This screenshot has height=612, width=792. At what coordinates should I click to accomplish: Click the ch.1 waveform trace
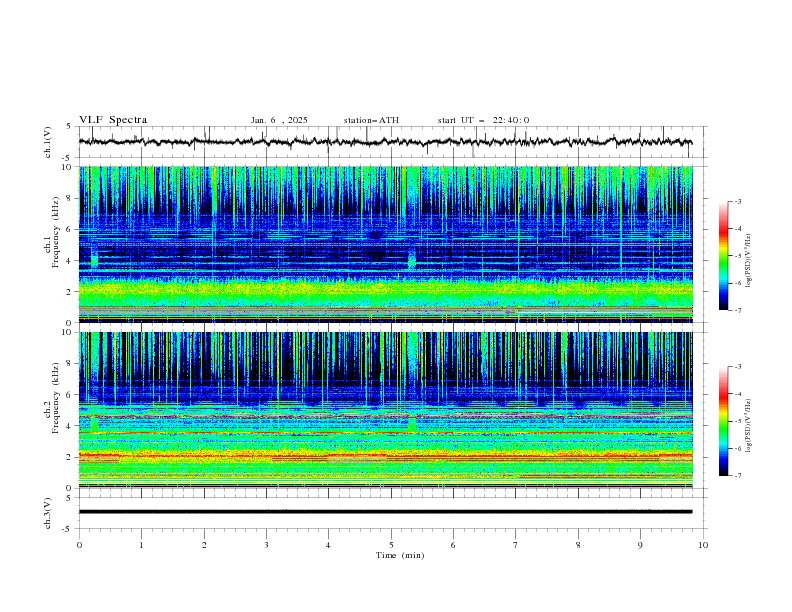pos(385,142)
